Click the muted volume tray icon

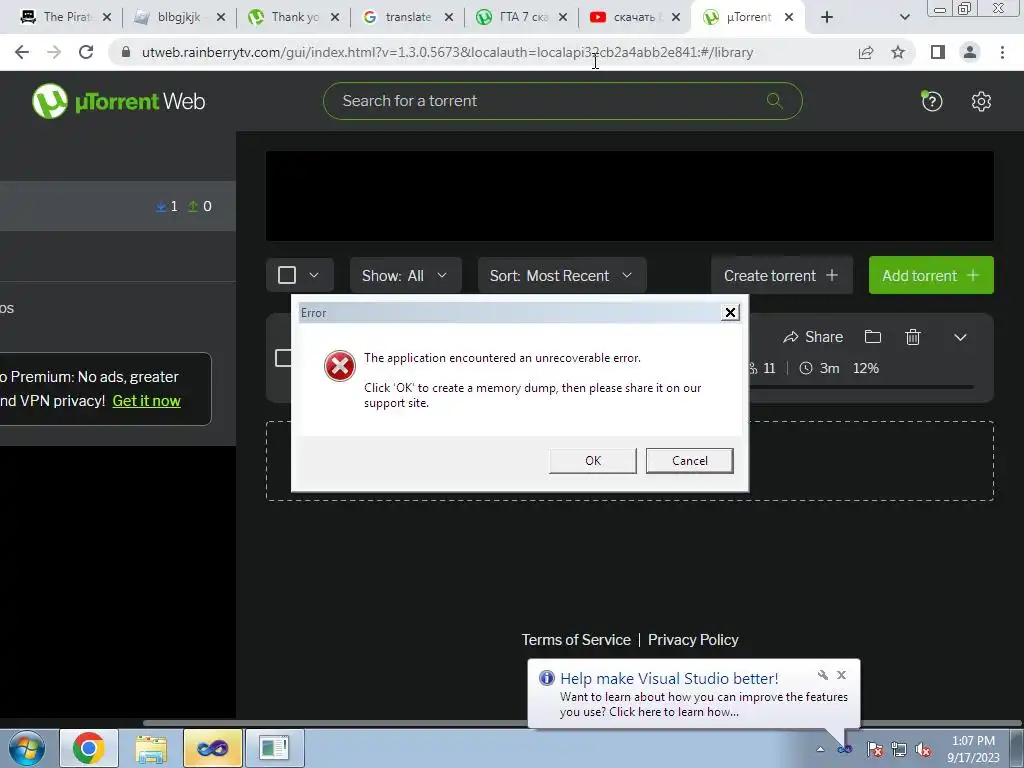pos(923,749)
